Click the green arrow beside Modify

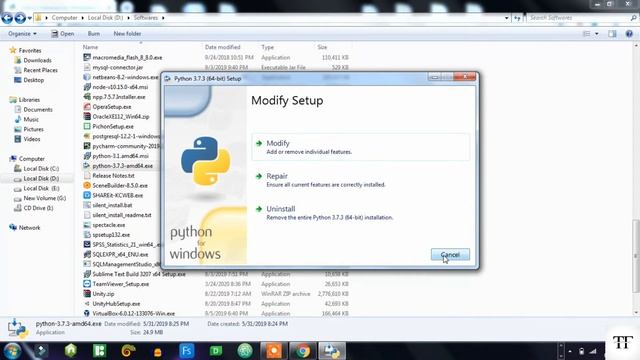pyautogui.click(x=259, y=143)
